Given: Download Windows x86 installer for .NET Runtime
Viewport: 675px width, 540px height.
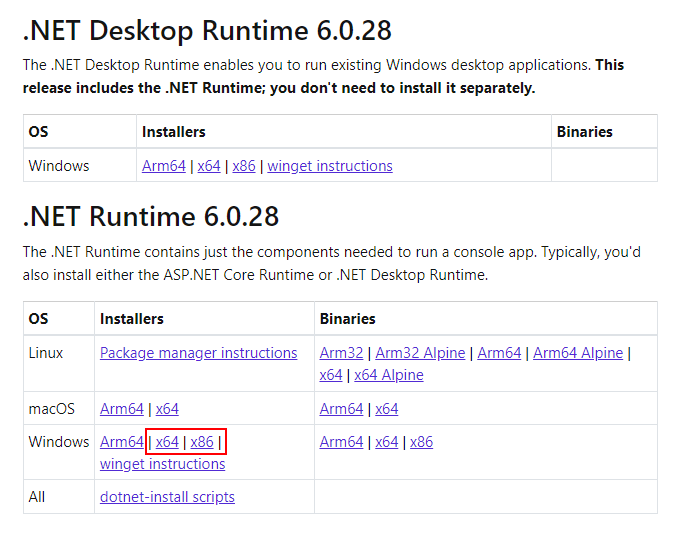Looking at the screenshot, I should [x=202, y=441].
